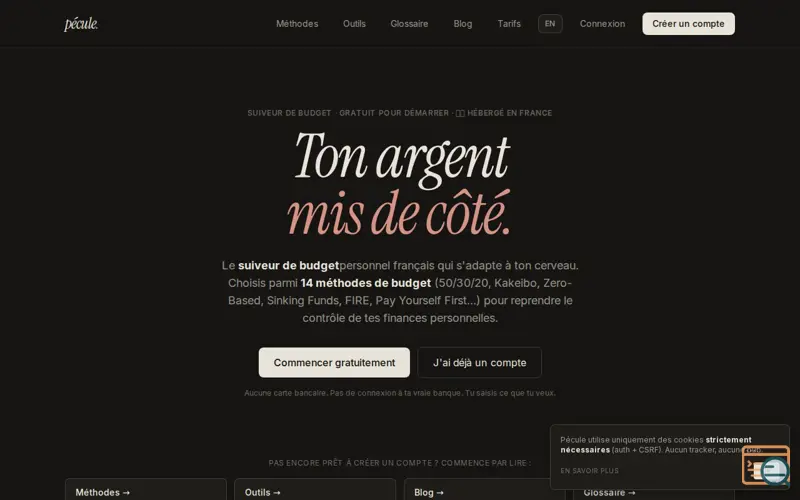Screen dimensions: 800x500
Task: Open the Méthodes navigation item
Action: 297,24
